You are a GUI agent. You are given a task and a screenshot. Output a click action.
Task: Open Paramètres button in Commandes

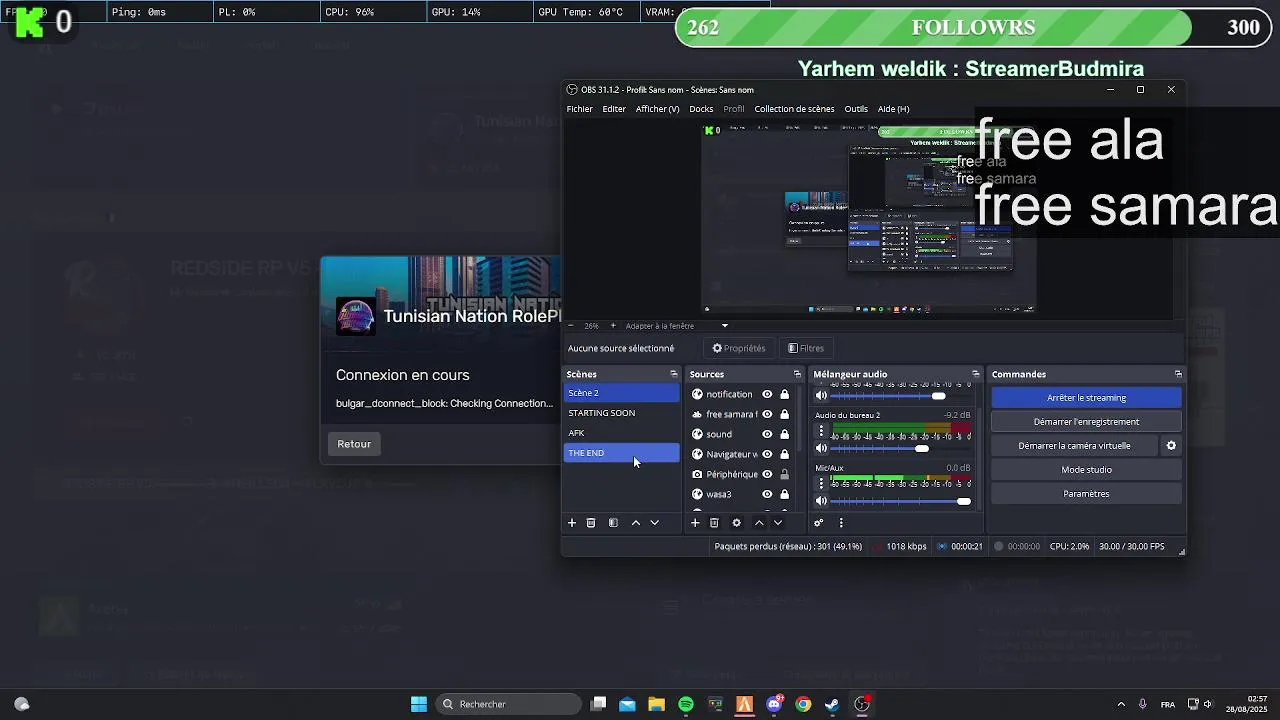click(1086, 494)
